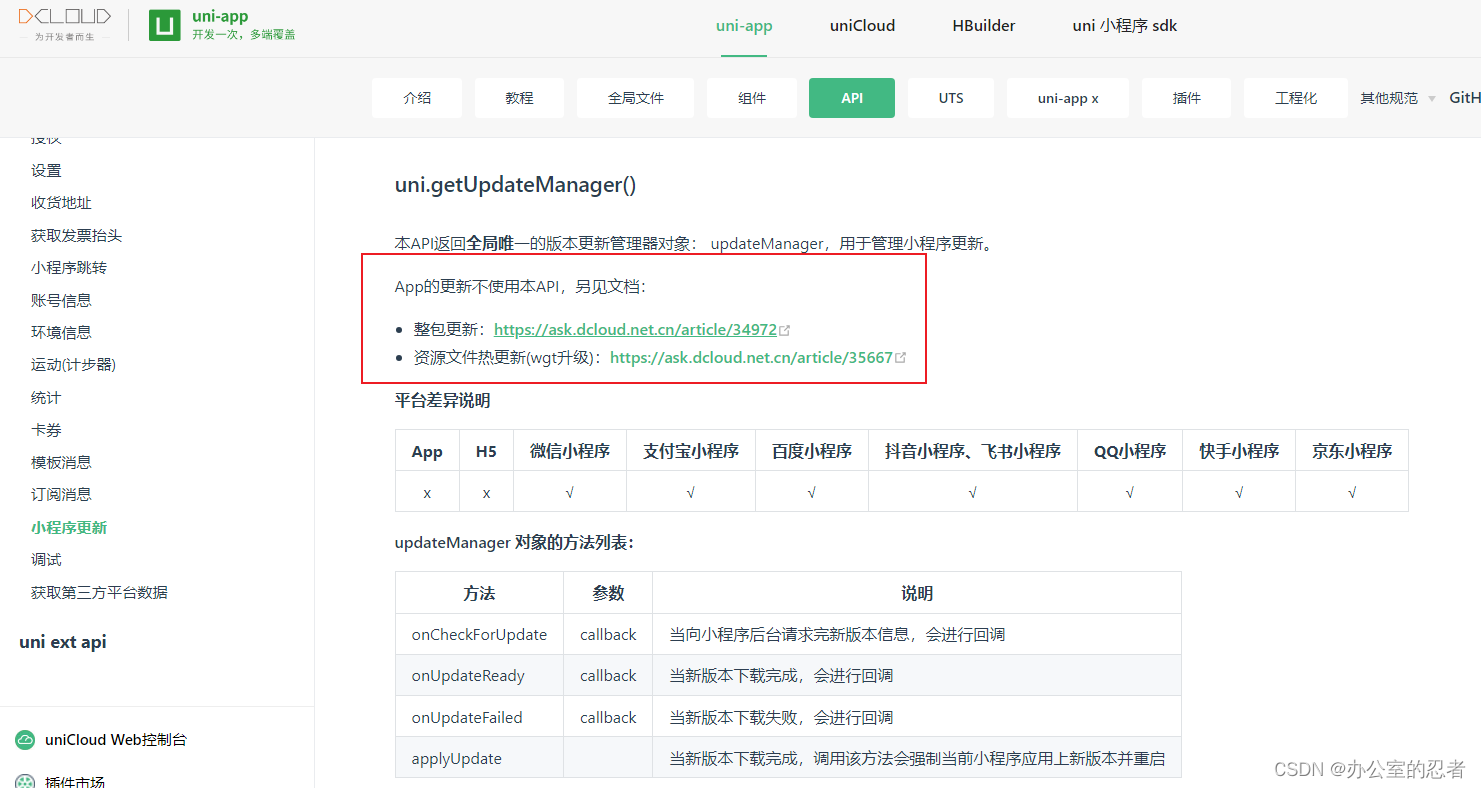Open 收货地址 in the sidebar

click(61, 203)
